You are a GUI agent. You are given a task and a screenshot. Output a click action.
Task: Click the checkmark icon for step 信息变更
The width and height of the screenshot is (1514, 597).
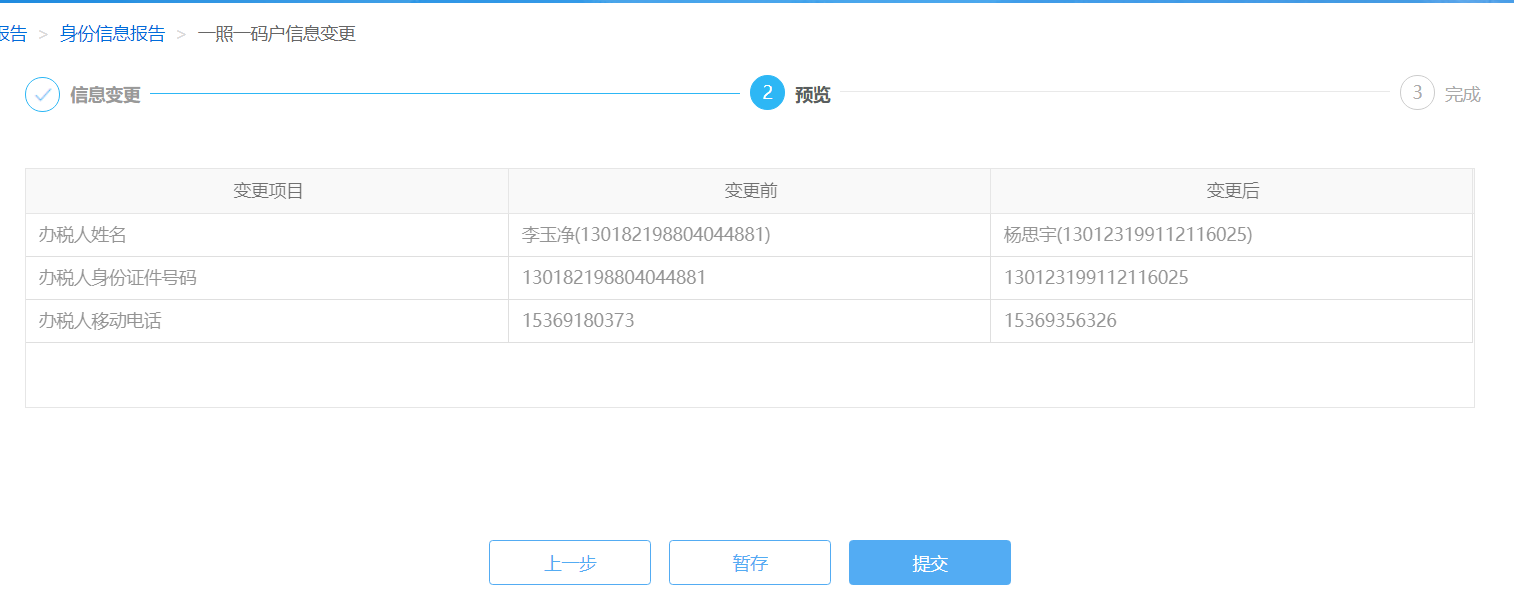point(42,95)
